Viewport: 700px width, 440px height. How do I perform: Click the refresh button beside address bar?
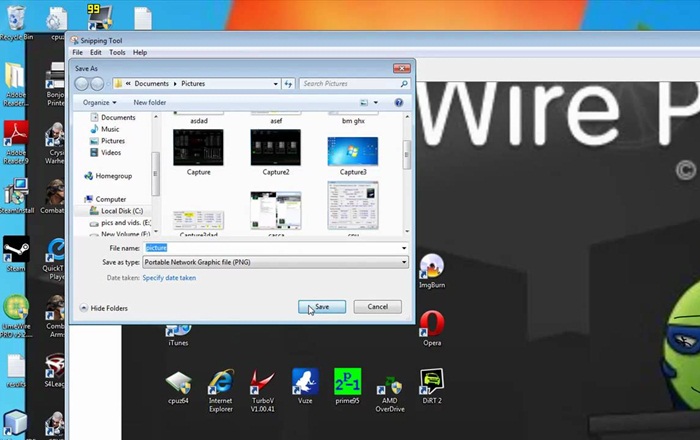pyautogui.click(x=288, y=83)
